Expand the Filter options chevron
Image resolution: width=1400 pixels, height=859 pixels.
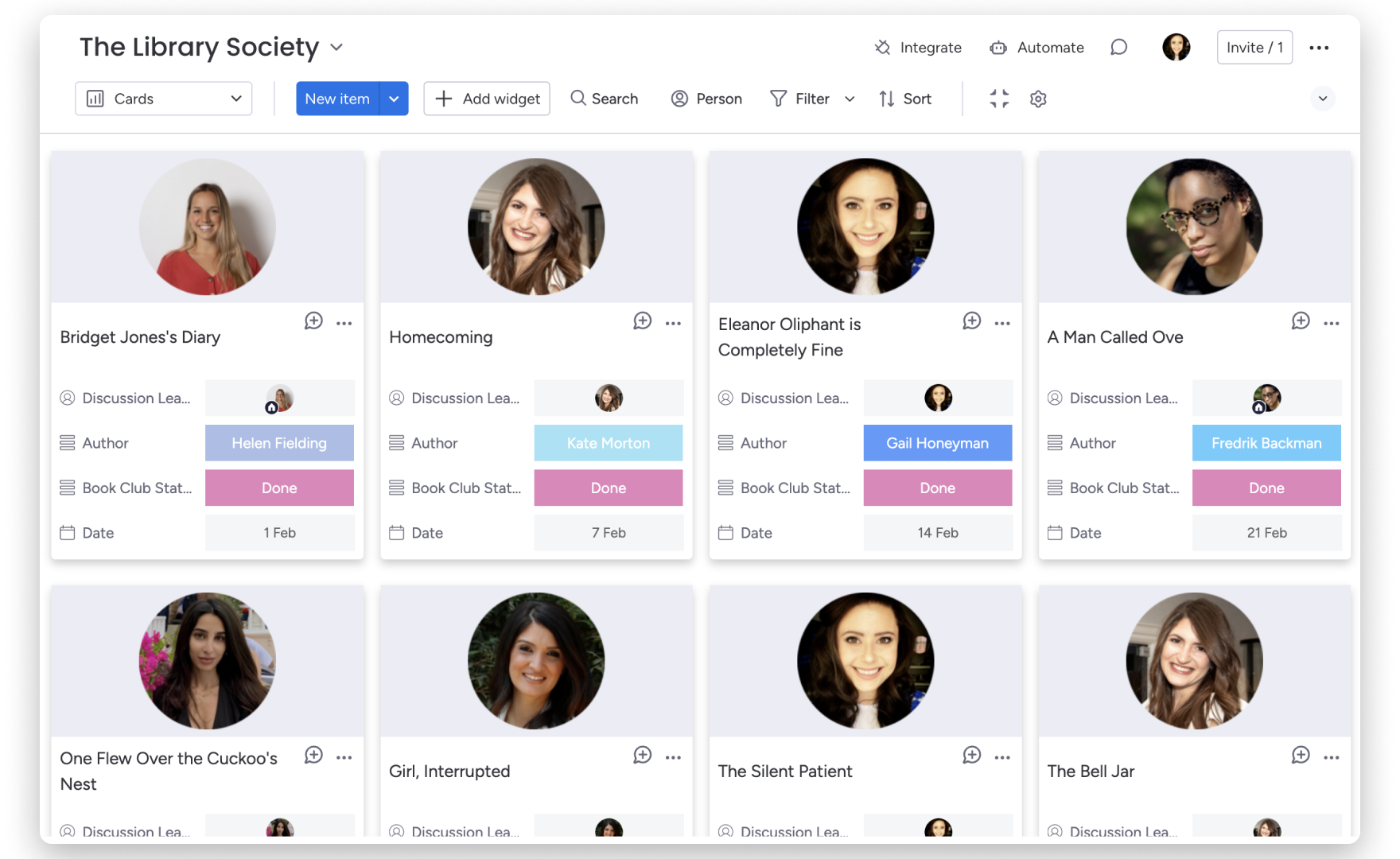pyautogui.click(x=850, y=99)
